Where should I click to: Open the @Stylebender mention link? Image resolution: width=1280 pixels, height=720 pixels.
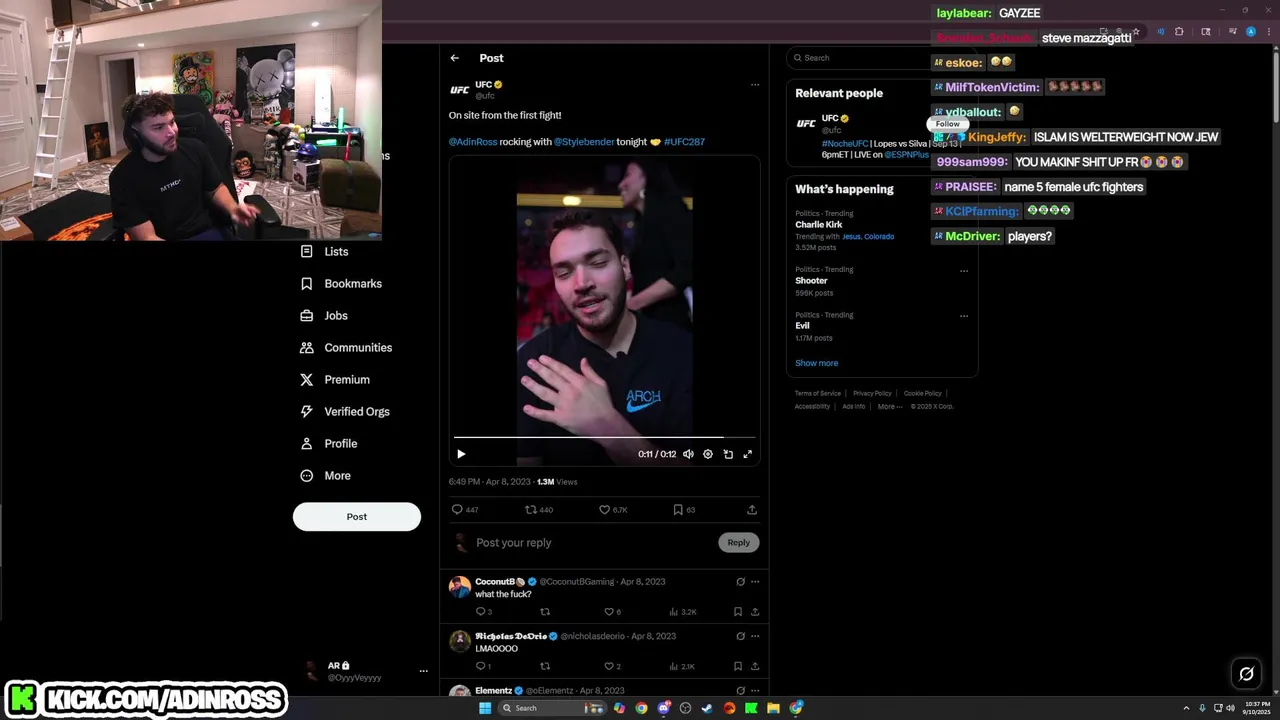(x=584, y=142)
